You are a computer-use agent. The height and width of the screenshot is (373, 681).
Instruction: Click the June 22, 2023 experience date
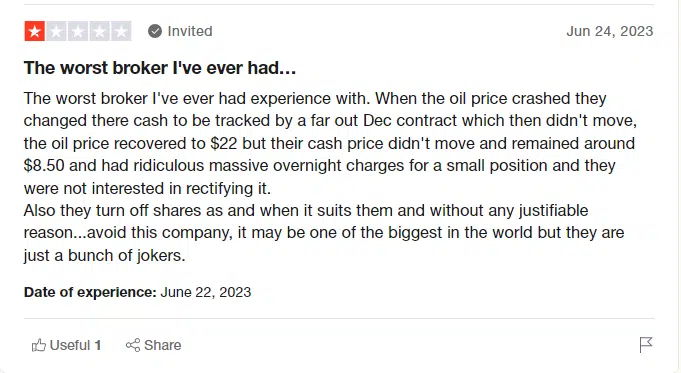coord(206,292)
